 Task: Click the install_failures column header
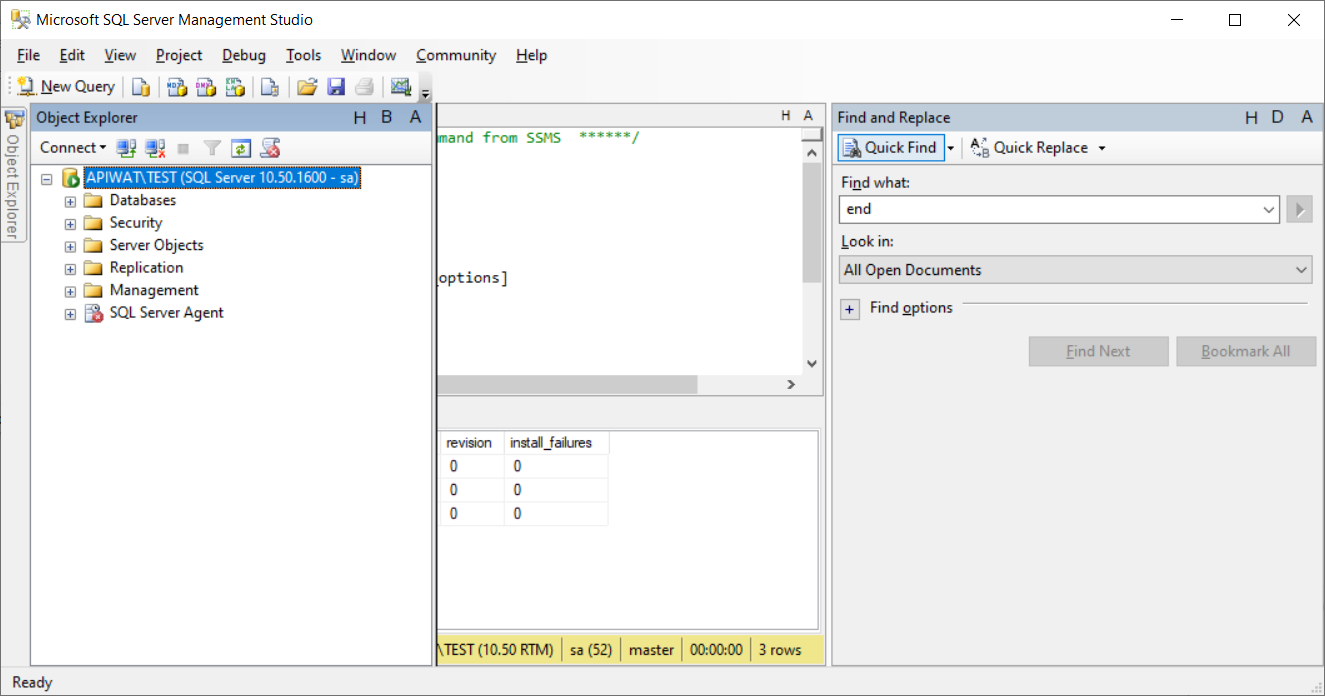click(556, 442)
